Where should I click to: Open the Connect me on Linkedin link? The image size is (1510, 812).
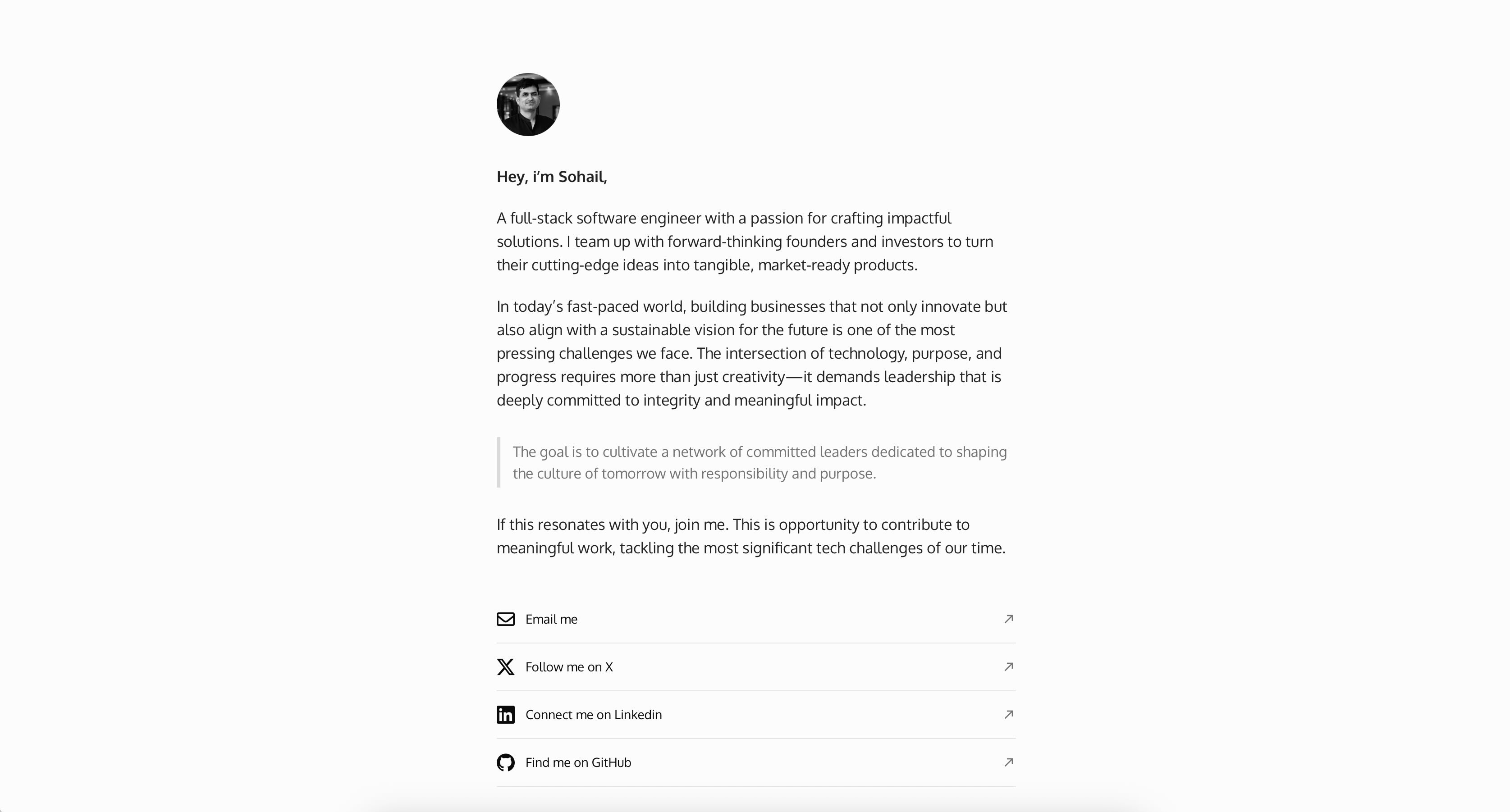[x=593, y=715]
